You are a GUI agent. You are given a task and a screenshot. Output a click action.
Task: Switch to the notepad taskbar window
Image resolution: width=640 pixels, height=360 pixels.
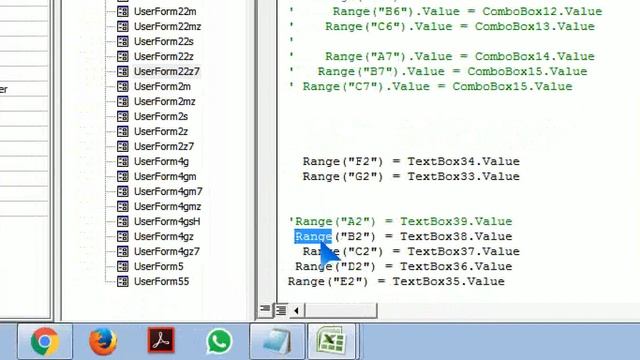pyautogui.click(x=277, y=341)
